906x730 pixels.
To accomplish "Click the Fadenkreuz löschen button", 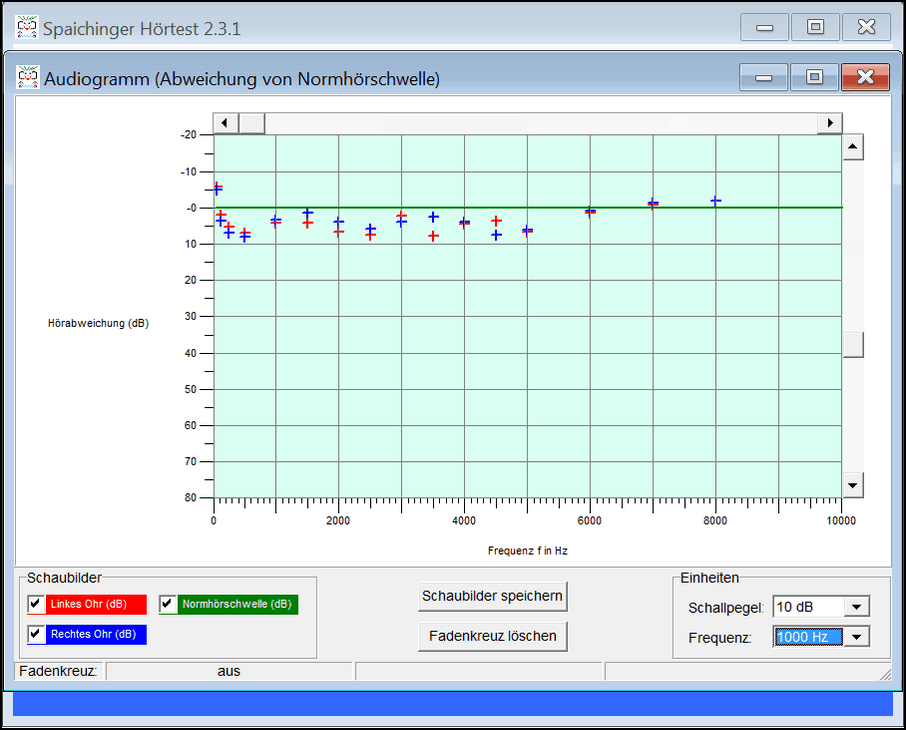I will [x=492, y=636].
